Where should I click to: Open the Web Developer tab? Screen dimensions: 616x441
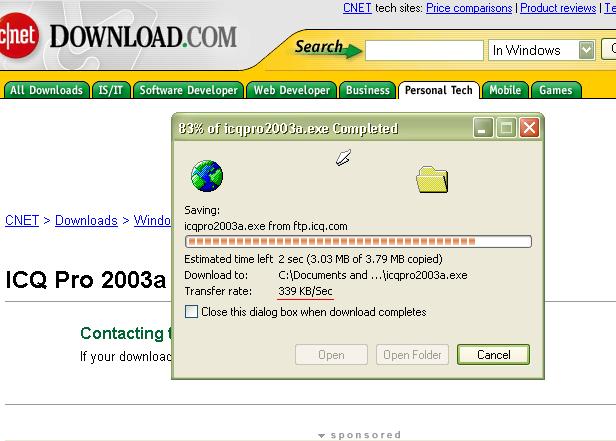tap(292, 90)
